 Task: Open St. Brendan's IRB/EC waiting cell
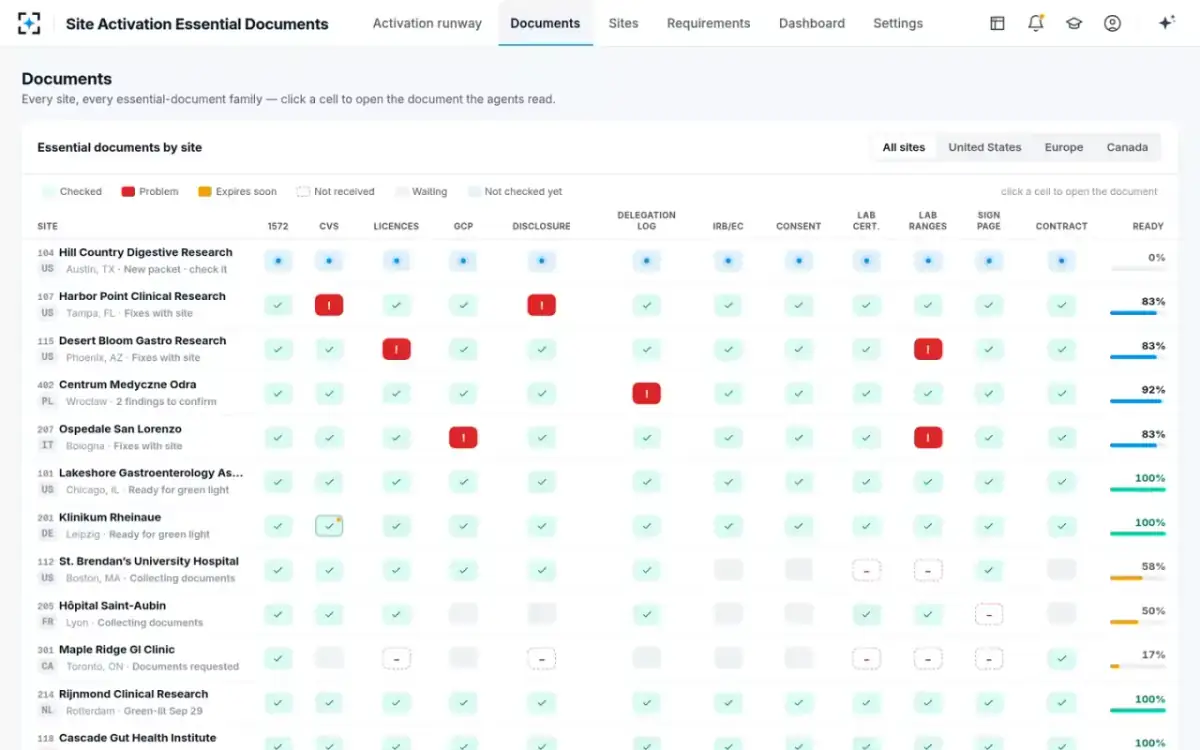pyautogui.click(x=728, y=570)
